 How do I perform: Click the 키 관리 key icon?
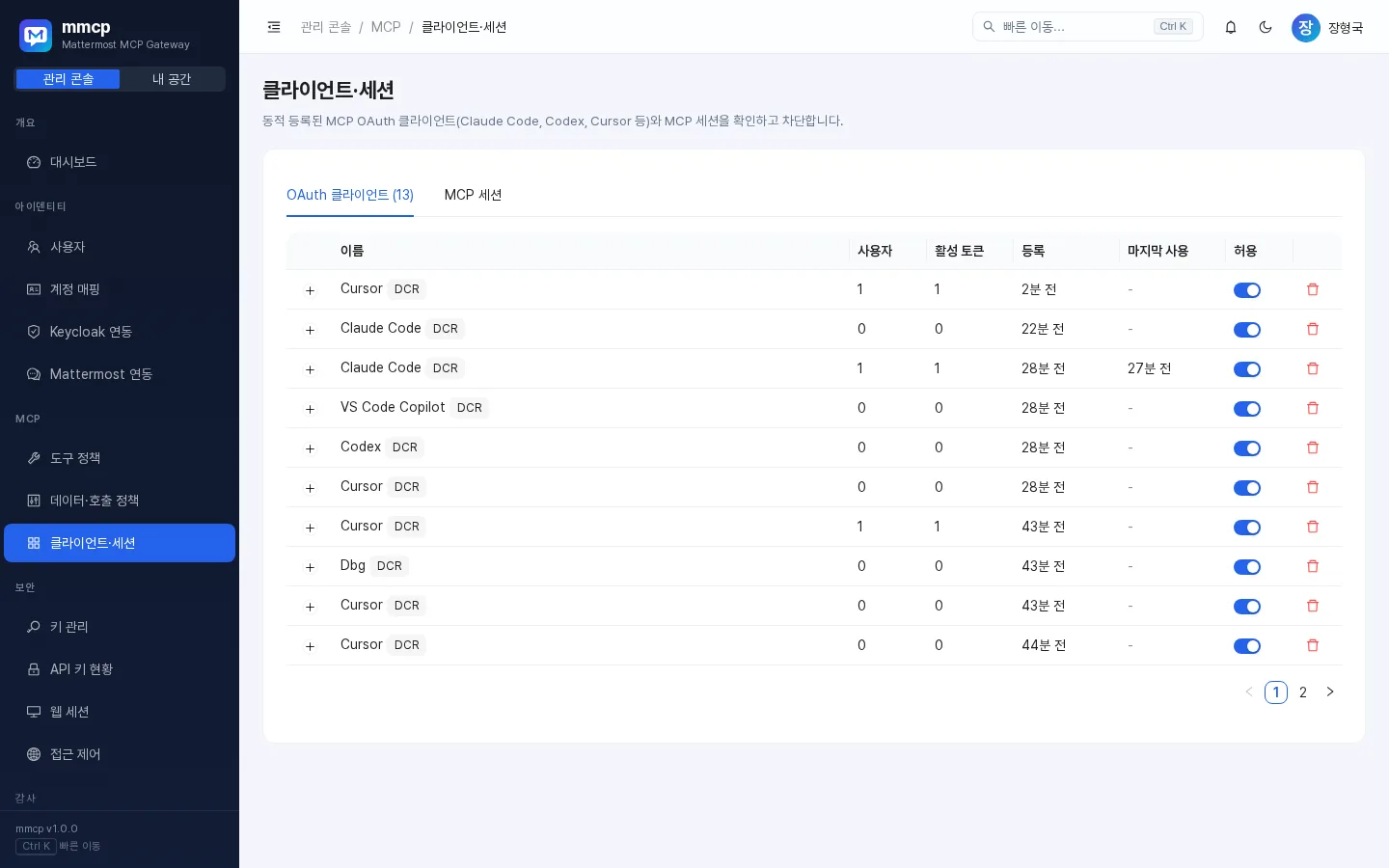[34, 627]
